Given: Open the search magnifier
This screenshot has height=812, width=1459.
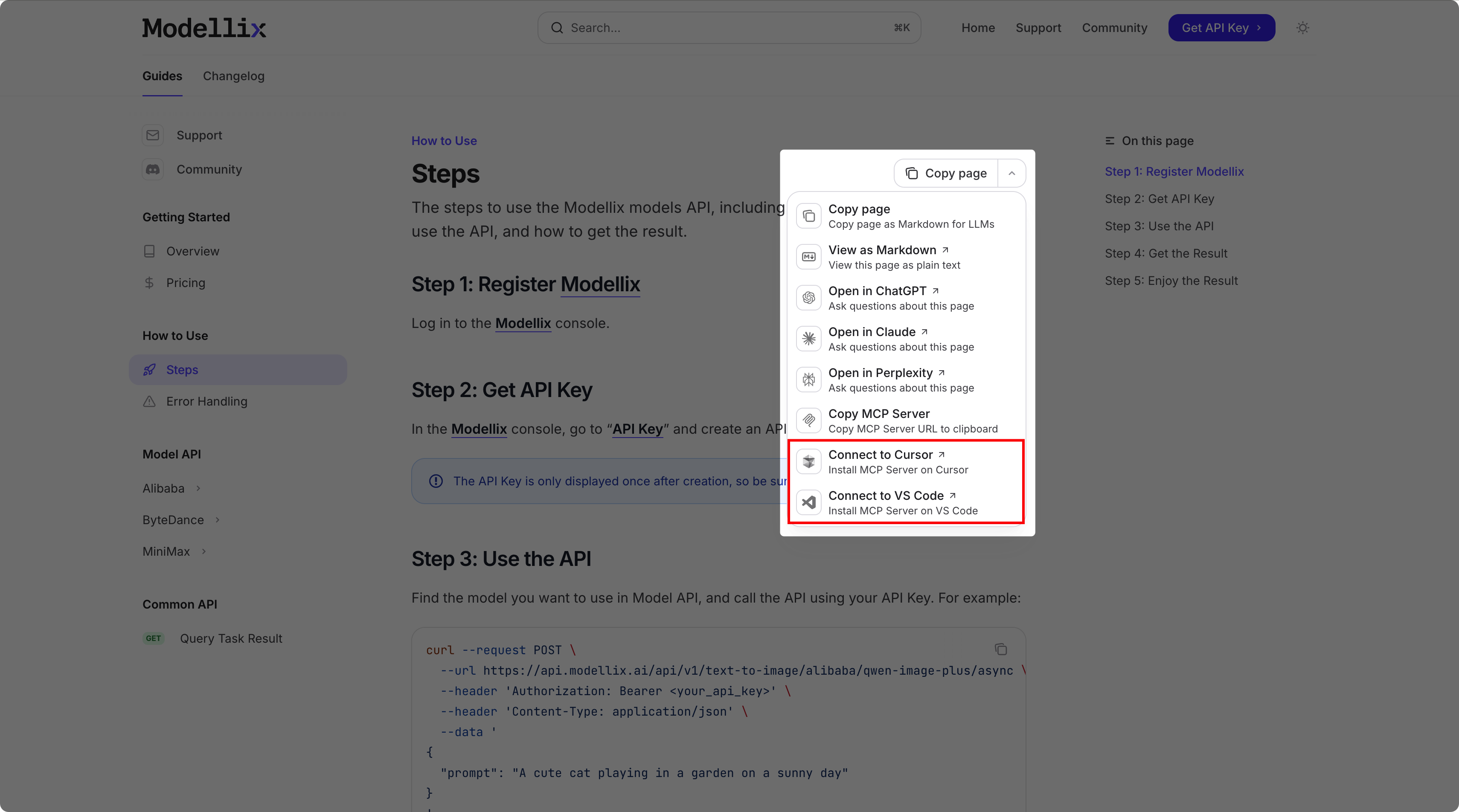Looking at the screenshot, I should coord(557,27).
